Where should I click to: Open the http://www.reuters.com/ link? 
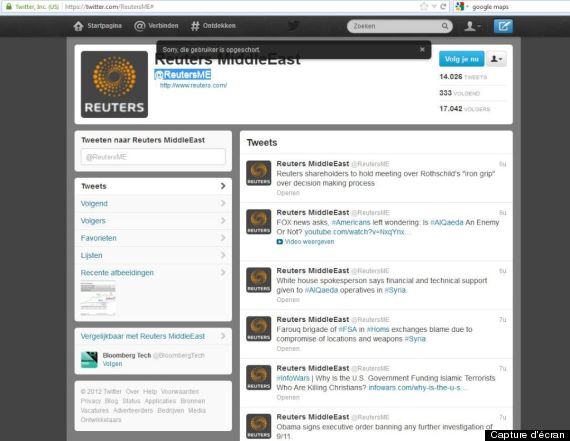point(193,85)
